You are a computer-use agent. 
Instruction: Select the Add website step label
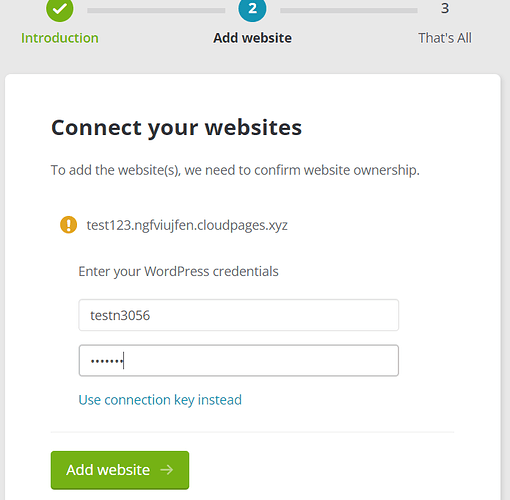coord(252,38)
